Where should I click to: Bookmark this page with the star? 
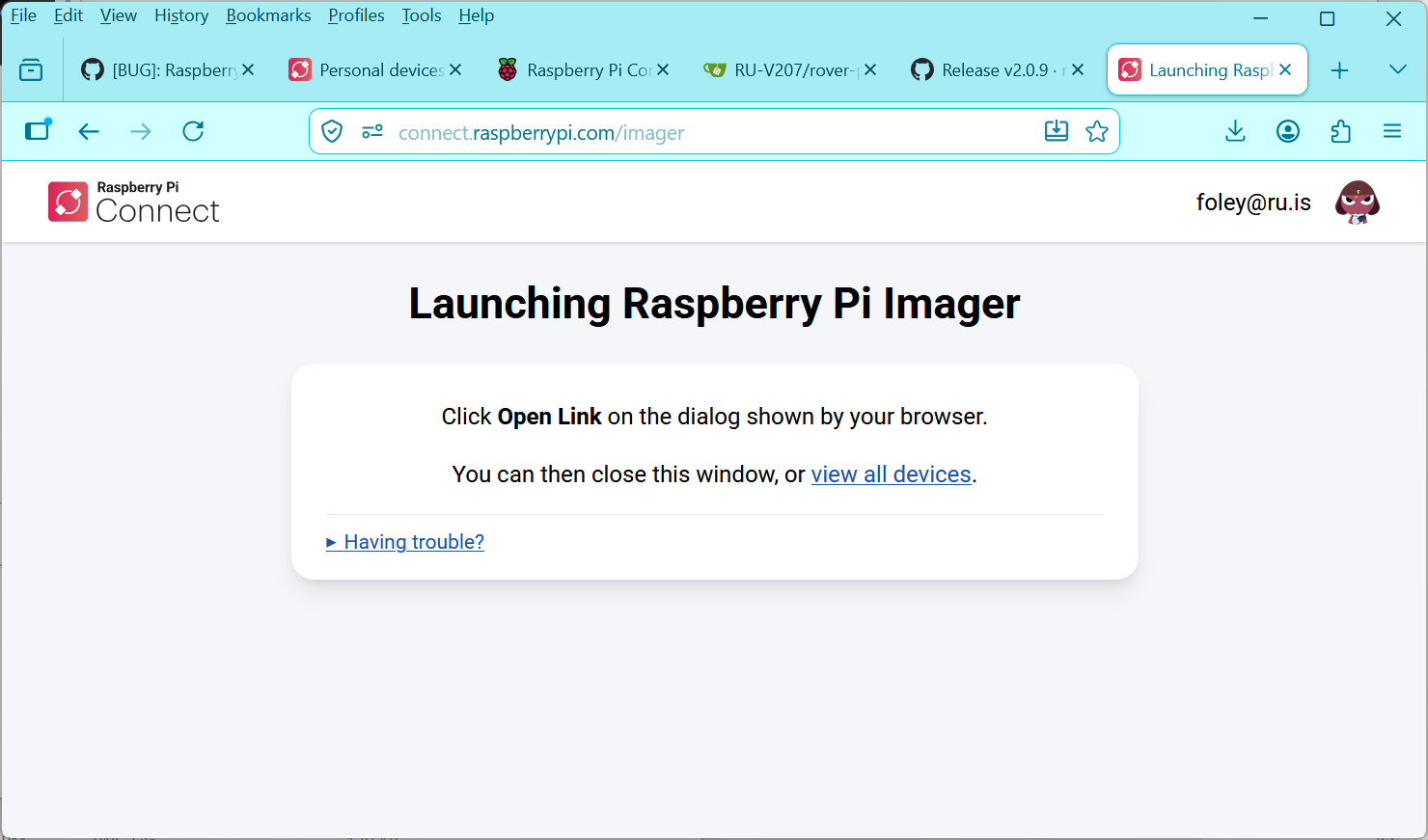tap(1097, 131)
